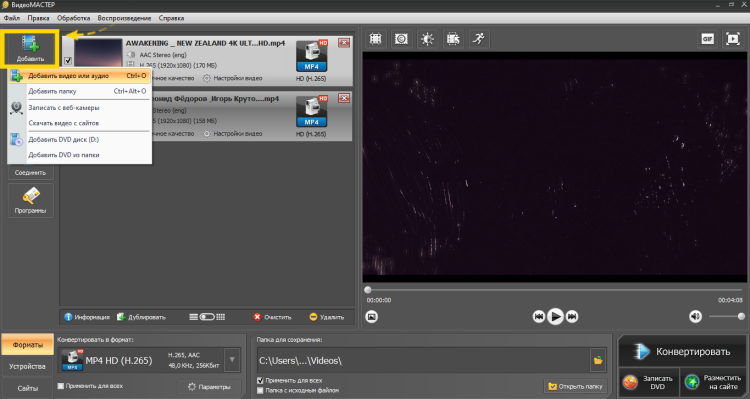Remove the Леонид Фёдоров video from the list
This screenshot has width=750, height=399.
pos(344,98)
